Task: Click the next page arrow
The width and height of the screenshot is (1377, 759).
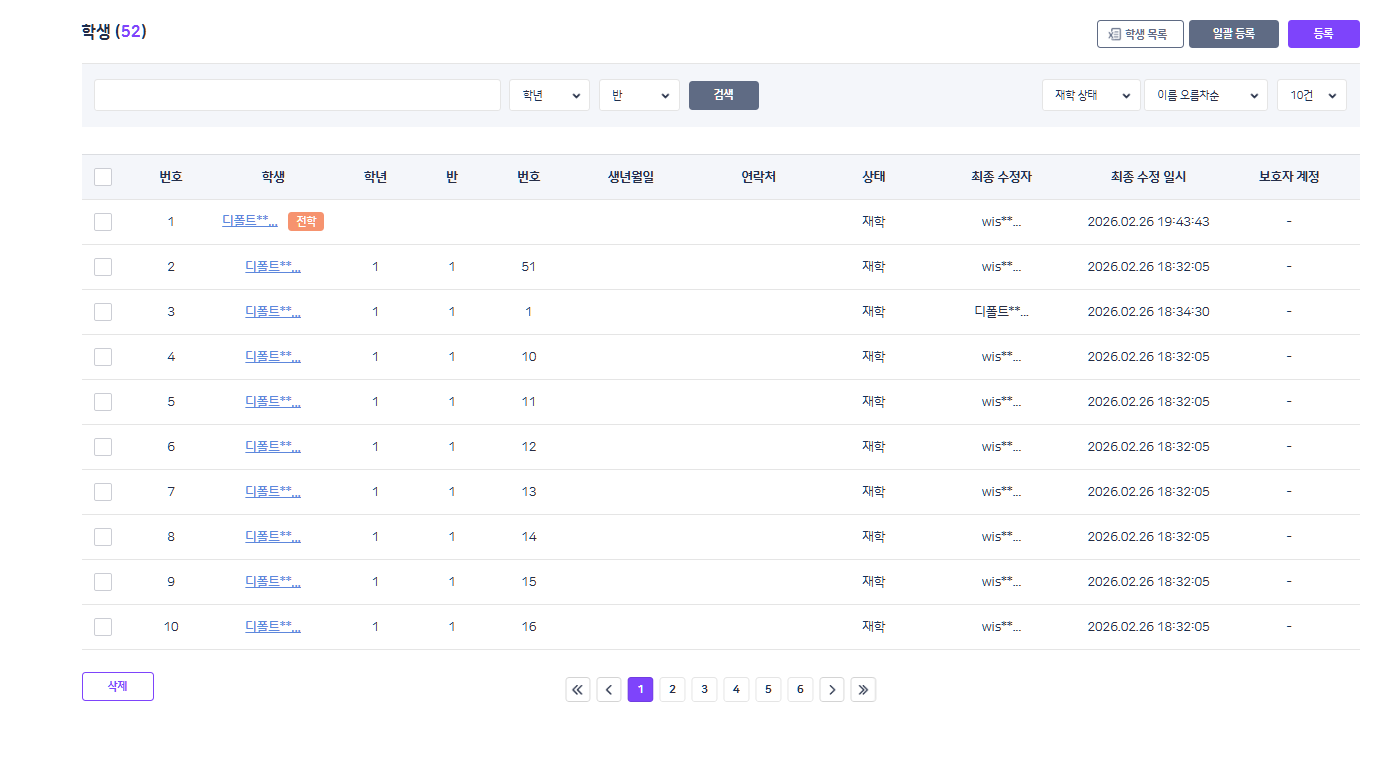Action: pos(832,689)
